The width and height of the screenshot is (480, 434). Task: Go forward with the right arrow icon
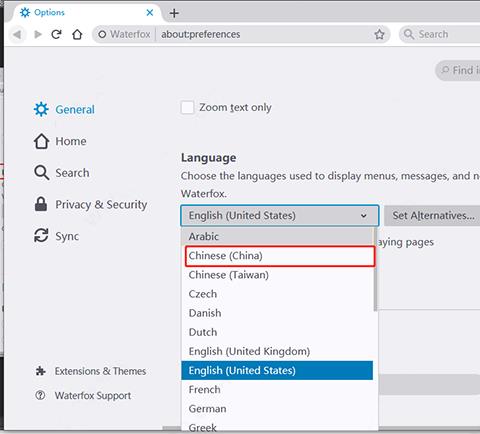coord(38,34)
